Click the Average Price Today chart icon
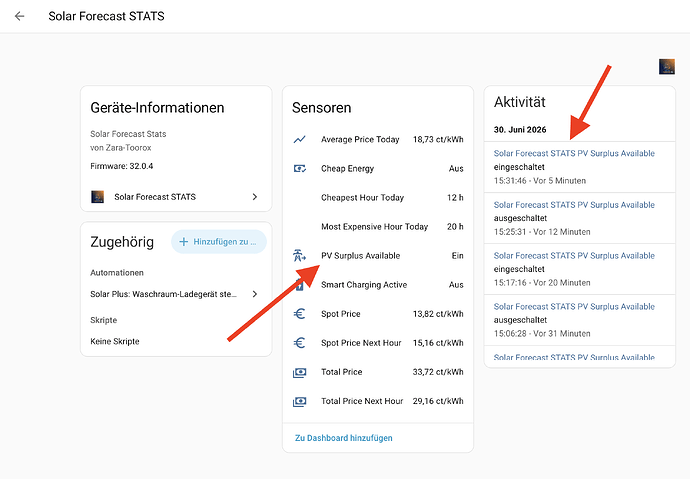Screen dimensions: 690x479 coord(300,139)
